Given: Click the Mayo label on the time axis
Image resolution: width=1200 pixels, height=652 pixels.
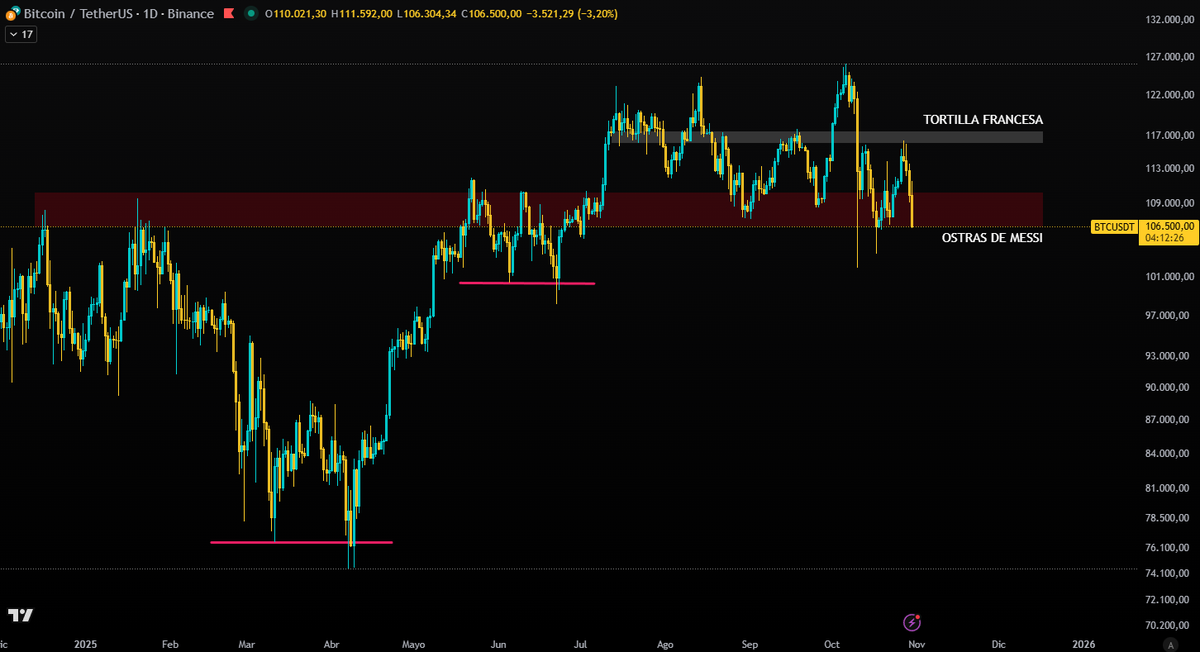Looking at the screenshot, I should coord(413,643).
